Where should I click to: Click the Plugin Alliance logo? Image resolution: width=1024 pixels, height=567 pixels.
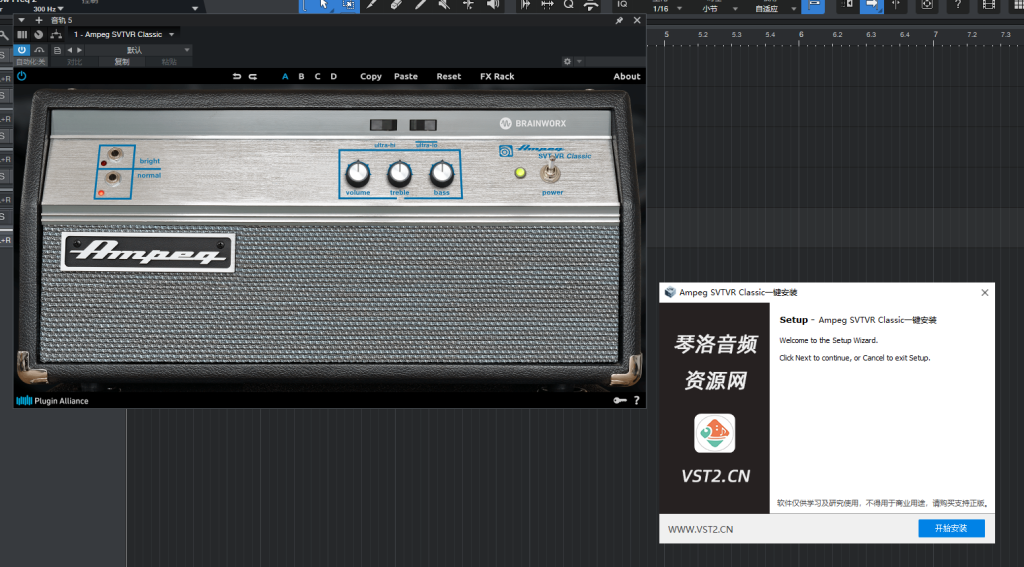click(x=52, y=401)
